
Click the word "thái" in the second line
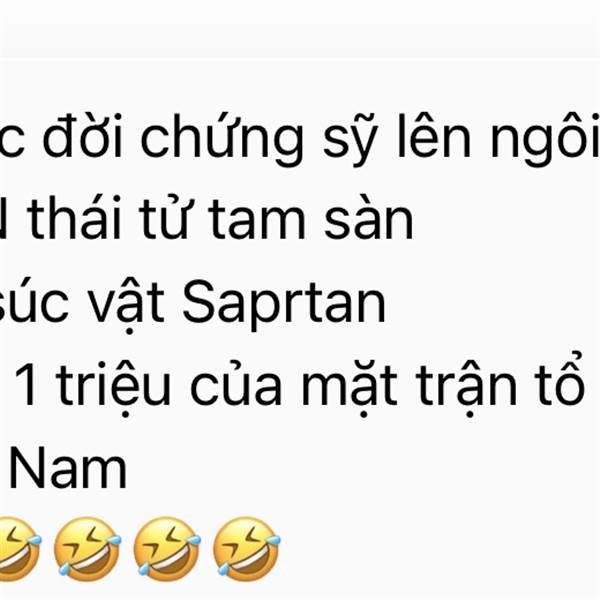(74, 218)
